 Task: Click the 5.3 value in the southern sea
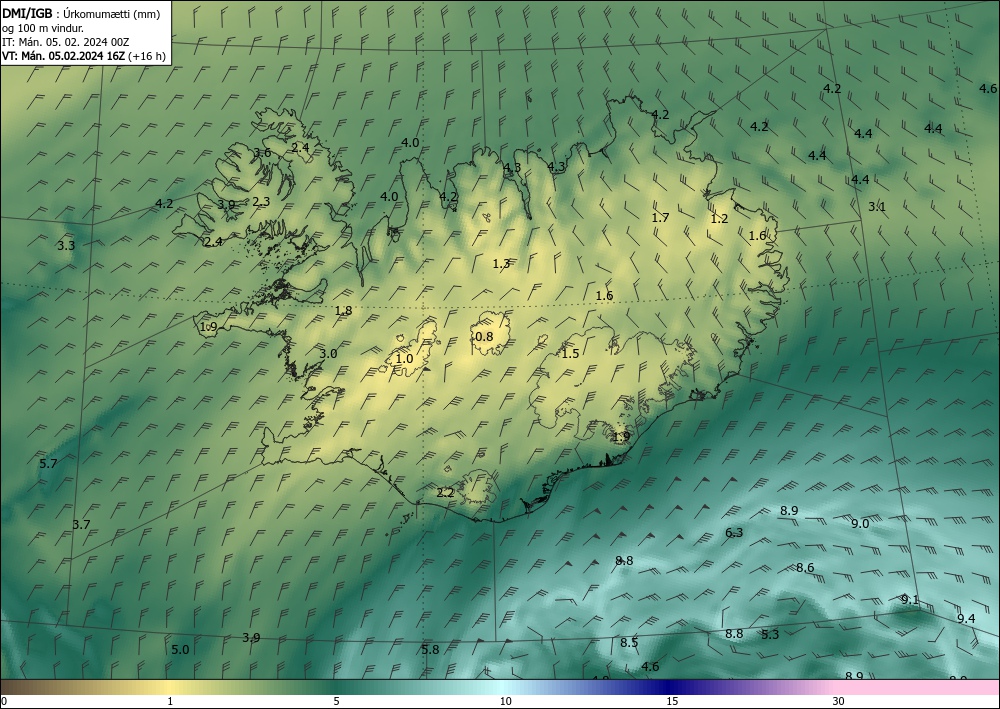coord(770,634)
